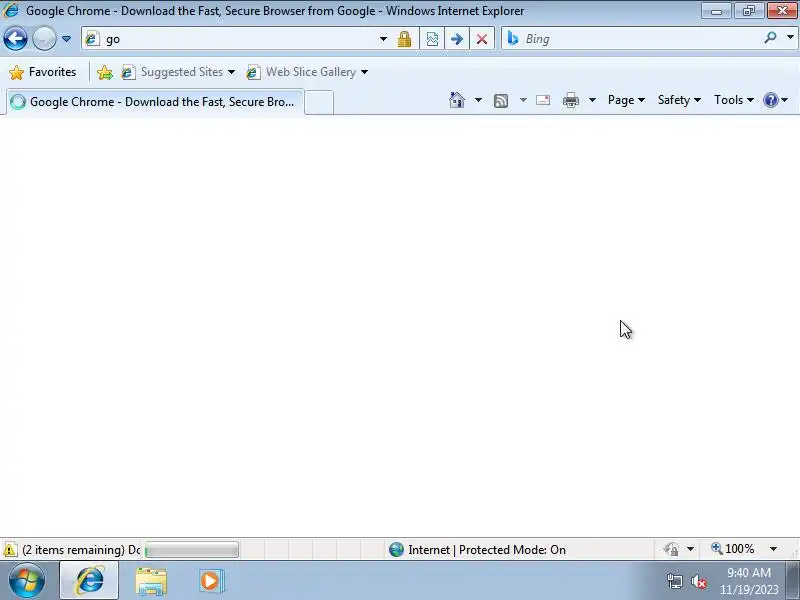This screenshot has width=800, height=600.
Task: Click the status bar warning icon
Action: pyautogui.click(x=9, y=550)
